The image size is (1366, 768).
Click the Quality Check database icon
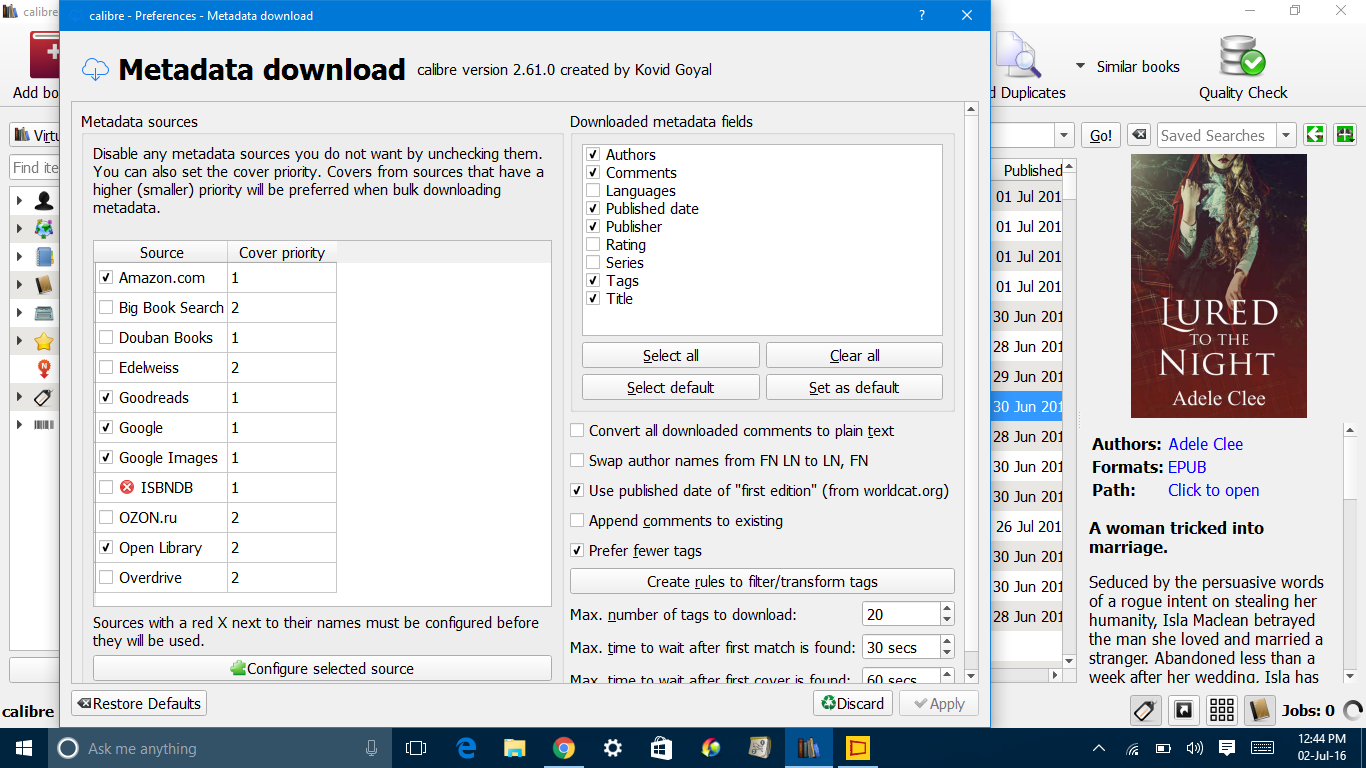pyautogui.click(x=1243, y=56)
